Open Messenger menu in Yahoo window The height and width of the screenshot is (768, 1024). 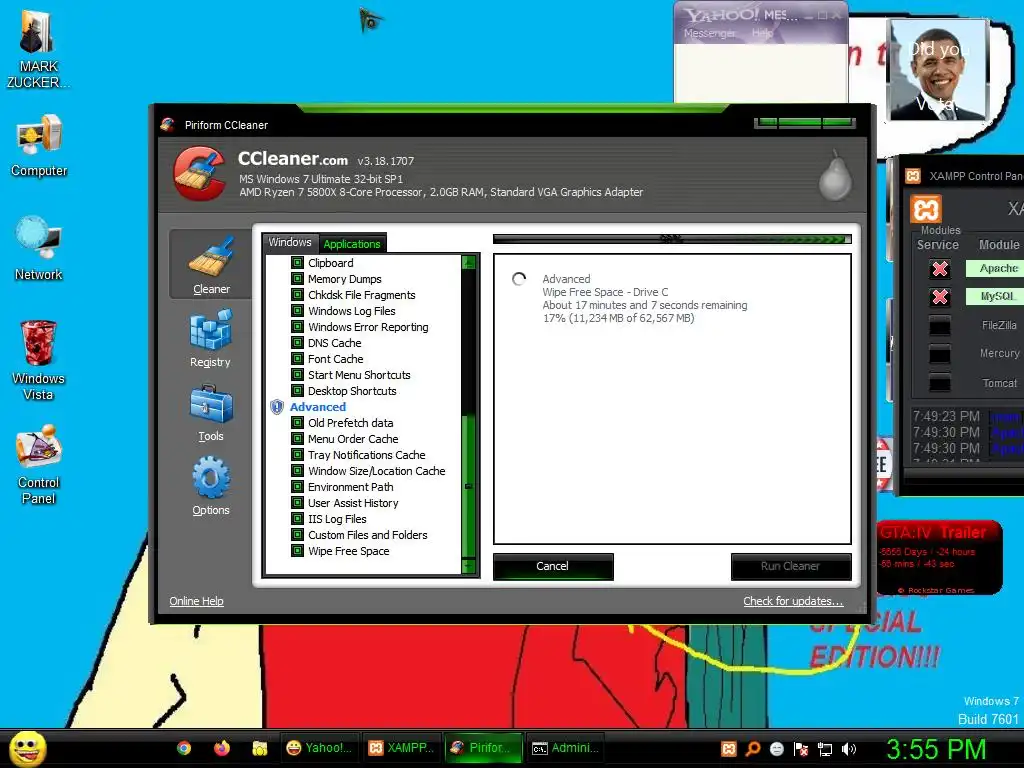(x=709, y=33)
